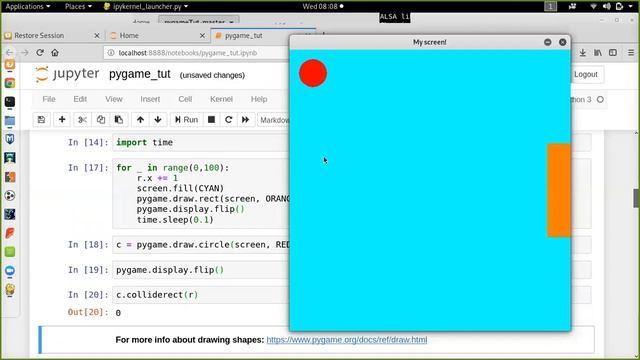Open the Kernel menu in Jupyter

(x=221, y=99)
